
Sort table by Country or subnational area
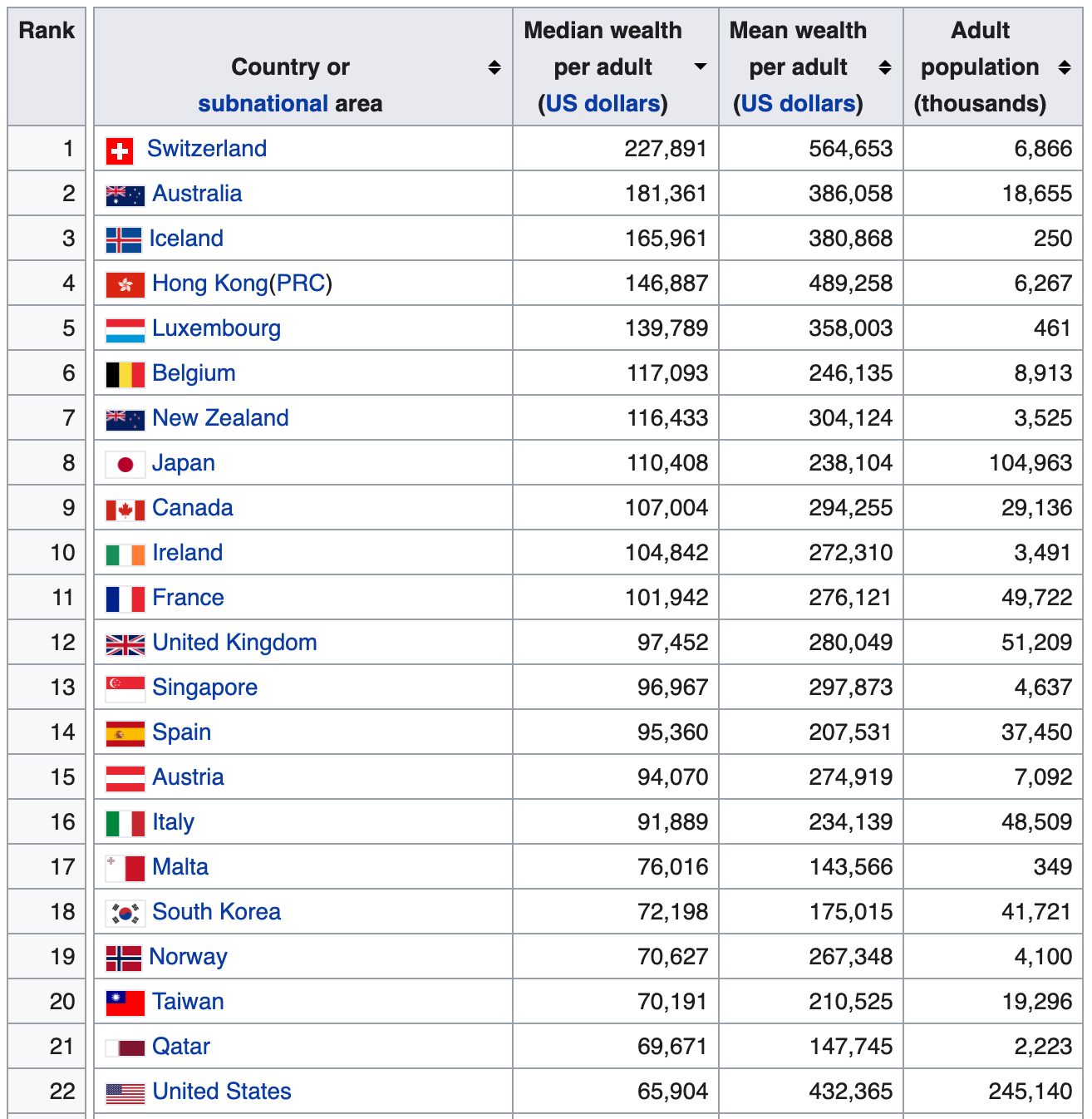click(494, 67)
